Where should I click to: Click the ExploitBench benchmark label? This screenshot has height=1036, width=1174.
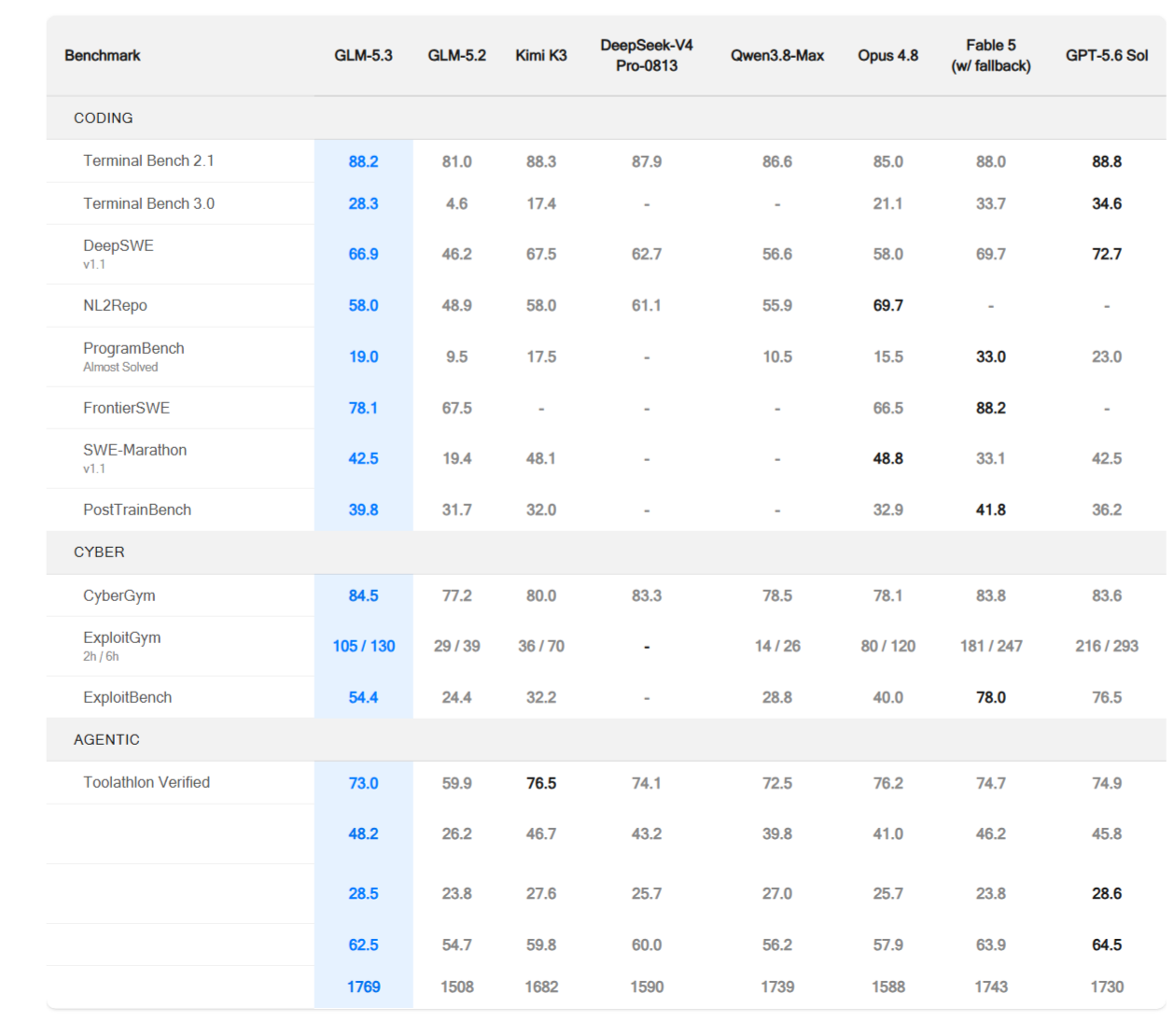(x=127, y=697)
